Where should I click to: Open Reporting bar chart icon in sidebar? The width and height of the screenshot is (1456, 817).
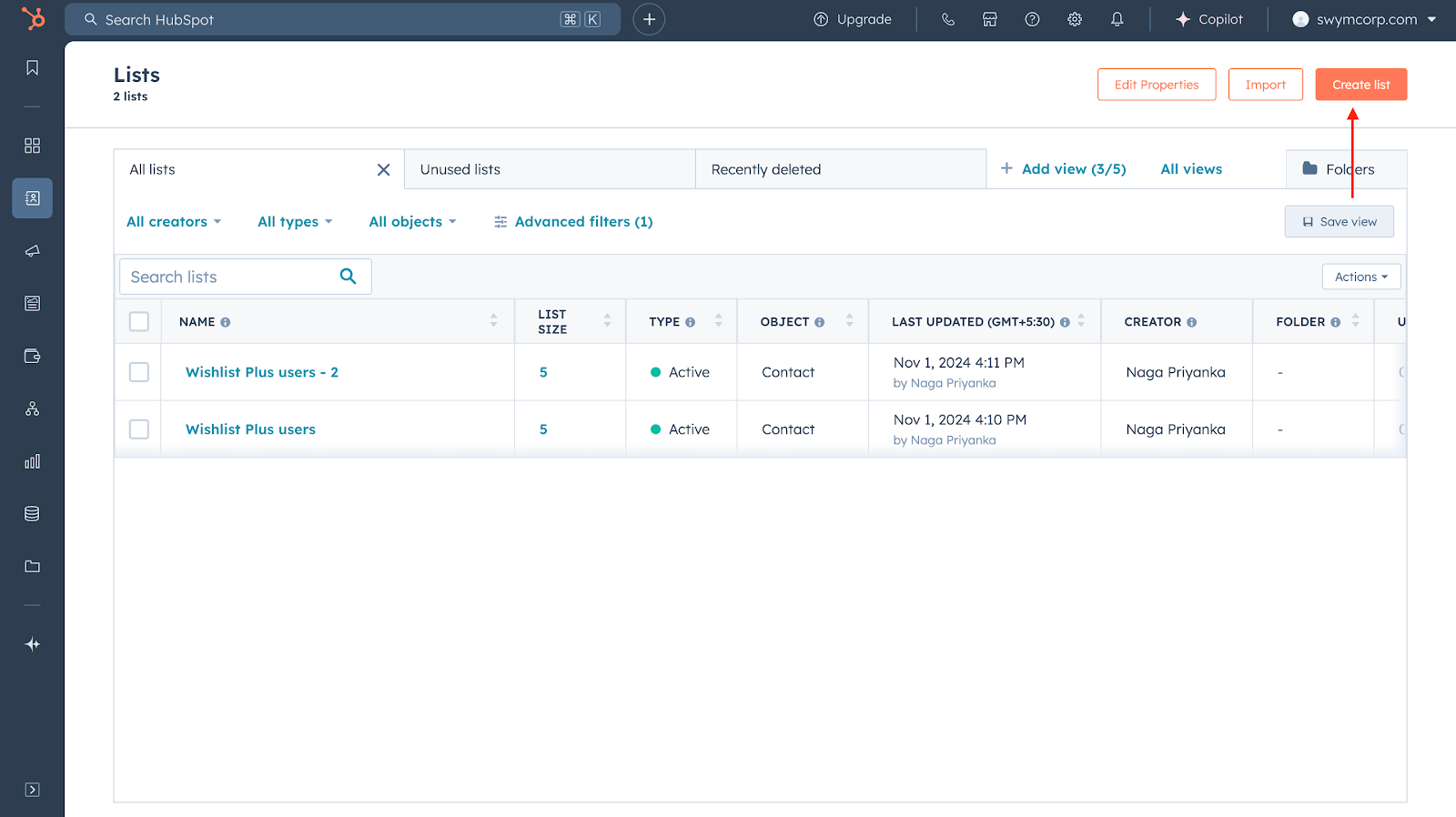[33, 461]
